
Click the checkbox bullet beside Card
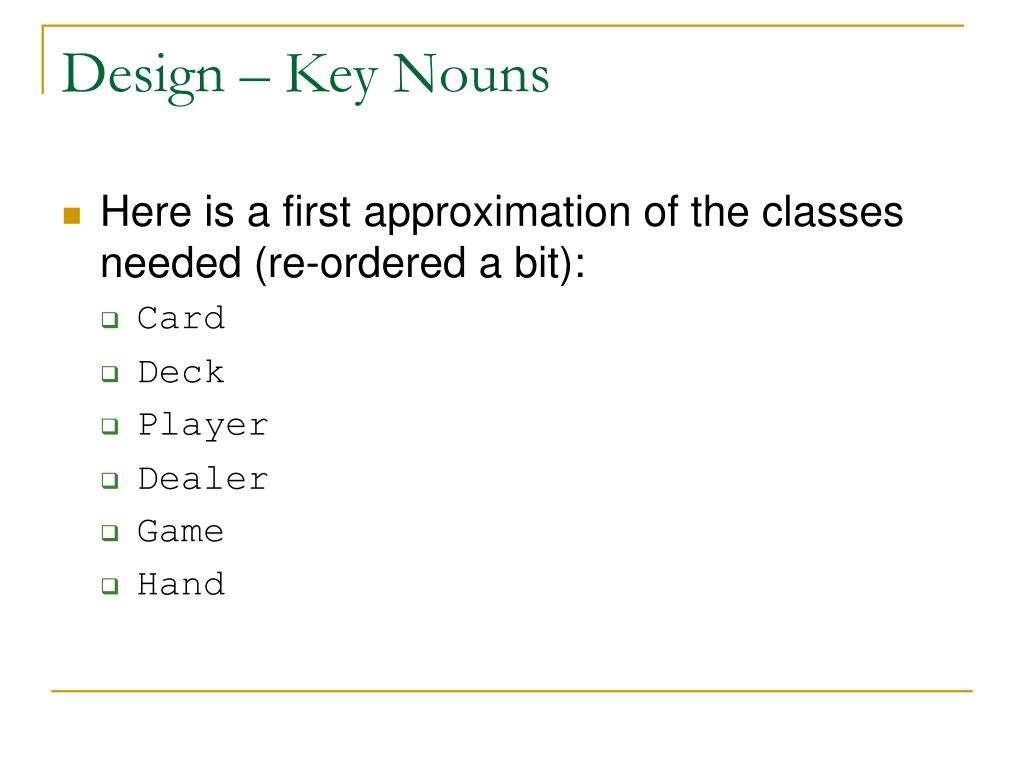(x=110, y=320)
